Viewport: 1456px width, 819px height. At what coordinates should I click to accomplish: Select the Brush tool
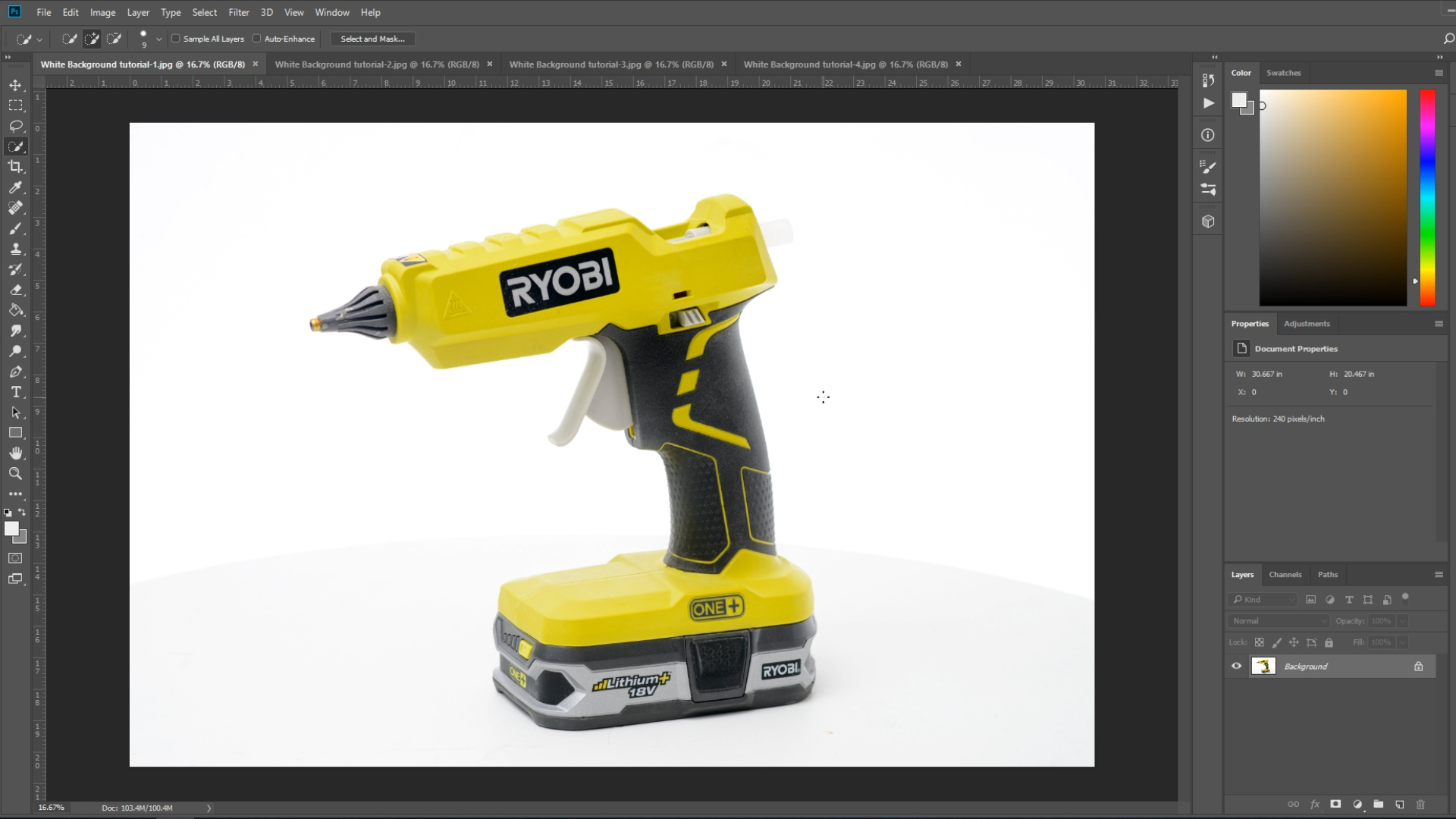pos(15,228)
